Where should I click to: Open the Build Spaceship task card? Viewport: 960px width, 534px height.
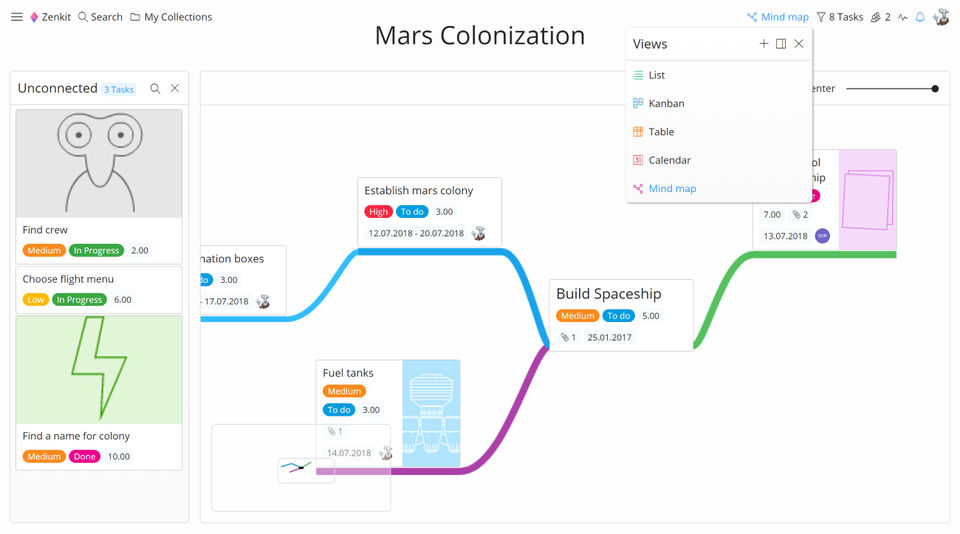tap(621, 294)
